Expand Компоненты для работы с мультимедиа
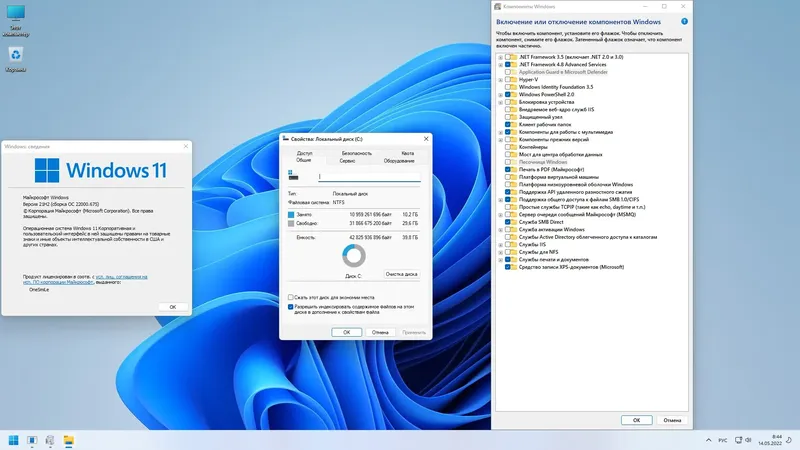Viewport: 800px width, 450px height. [501, 133]
